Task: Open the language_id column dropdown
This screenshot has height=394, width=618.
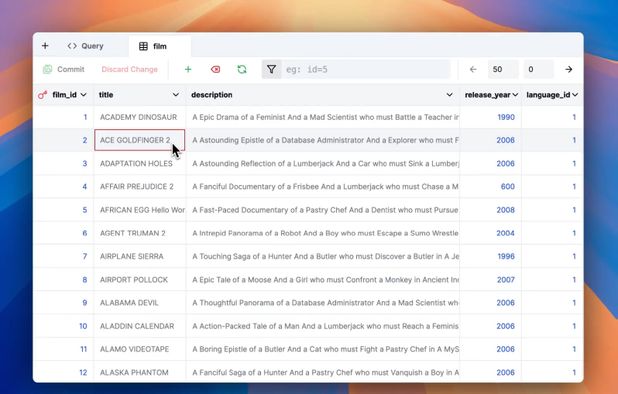Action: click(575, 95)
